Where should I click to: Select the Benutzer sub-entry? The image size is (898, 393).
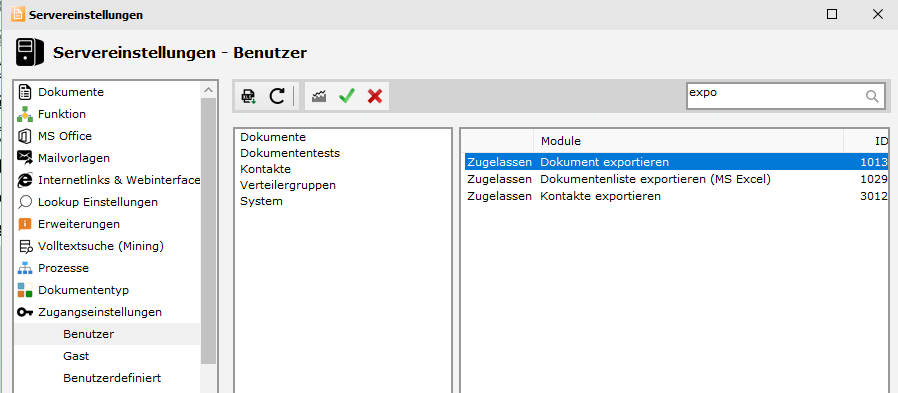[89, 334]
